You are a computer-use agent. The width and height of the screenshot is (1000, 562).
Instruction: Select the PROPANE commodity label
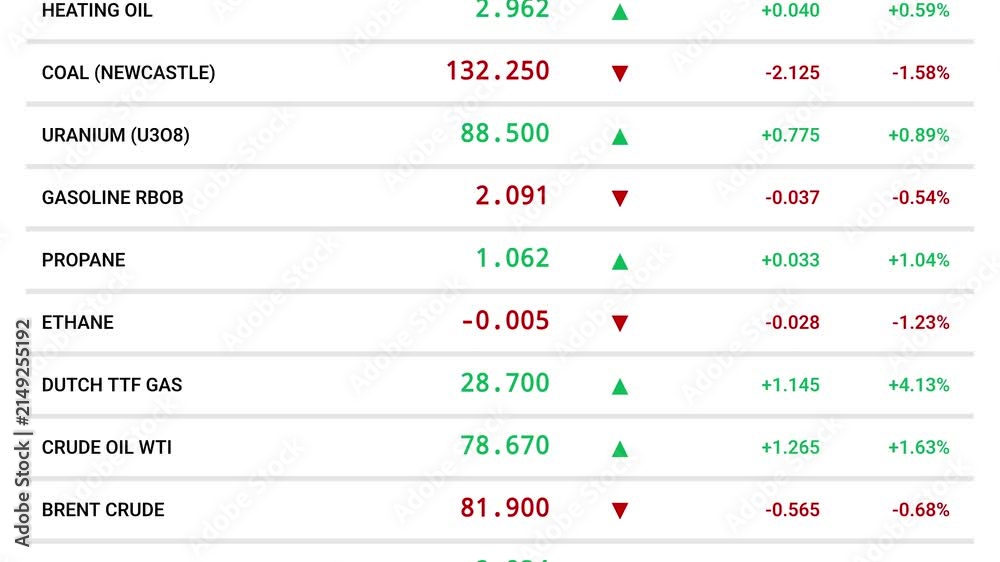[x=84, y=260]
